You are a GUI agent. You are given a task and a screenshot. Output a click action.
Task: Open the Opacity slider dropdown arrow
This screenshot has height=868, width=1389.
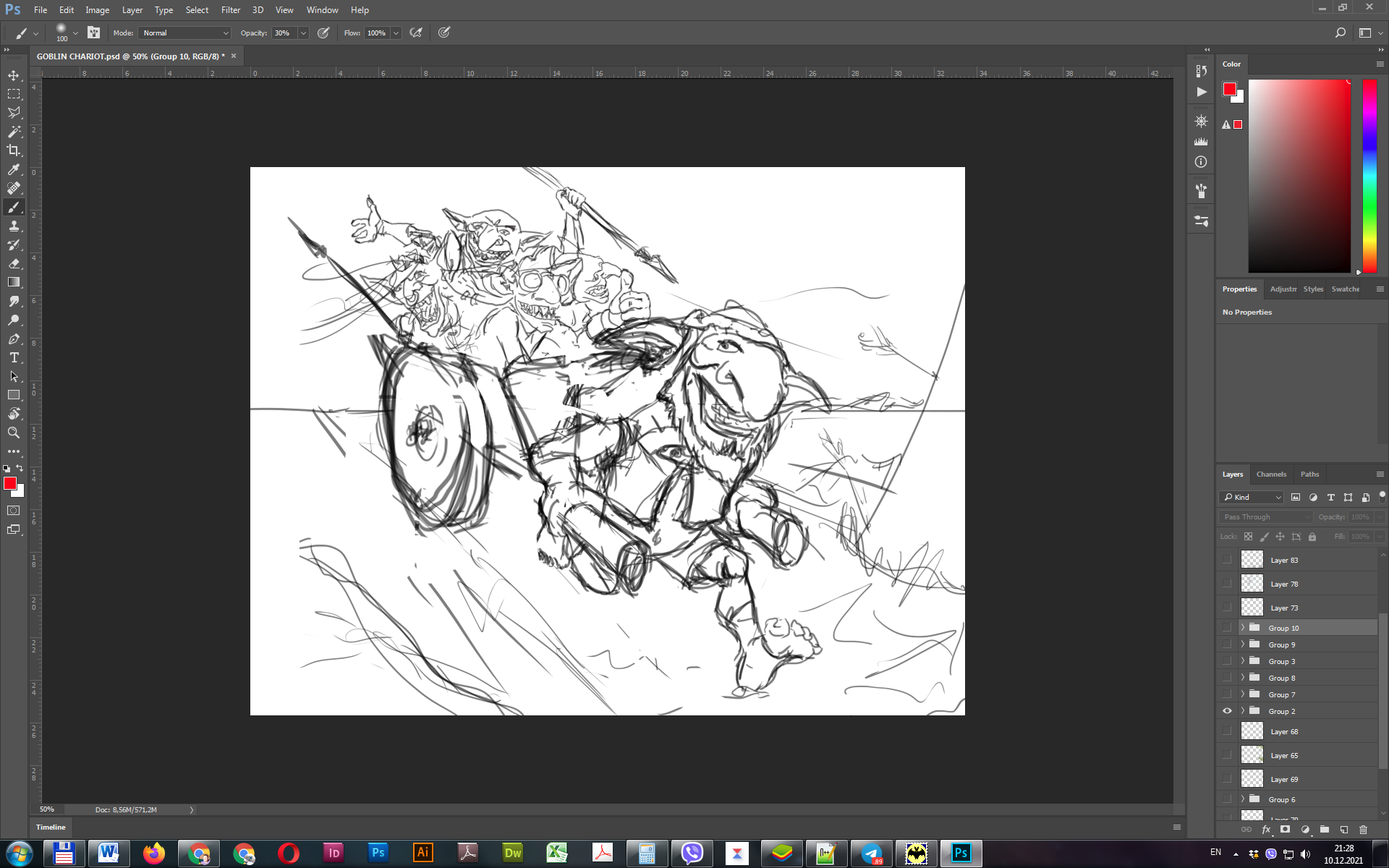(303, 33)
